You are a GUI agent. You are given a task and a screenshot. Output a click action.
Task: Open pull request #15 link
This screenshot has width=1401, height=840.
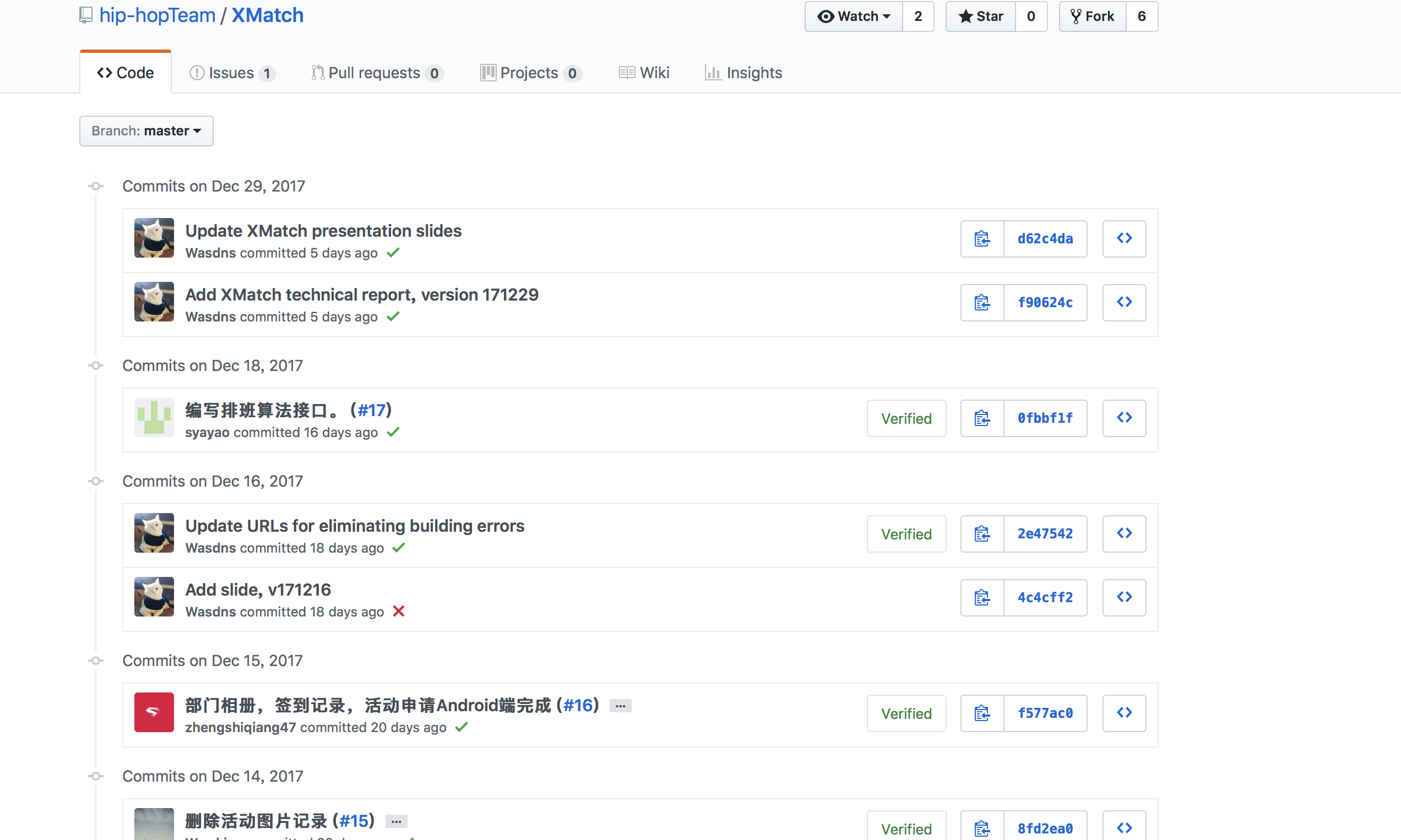pos(354,821)
